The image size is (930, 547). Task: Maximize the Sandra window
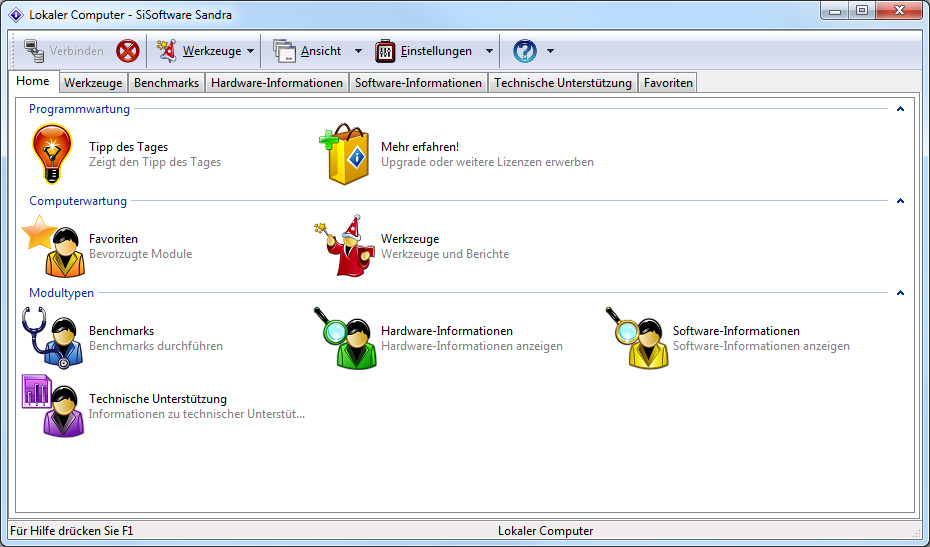(863, 11)
